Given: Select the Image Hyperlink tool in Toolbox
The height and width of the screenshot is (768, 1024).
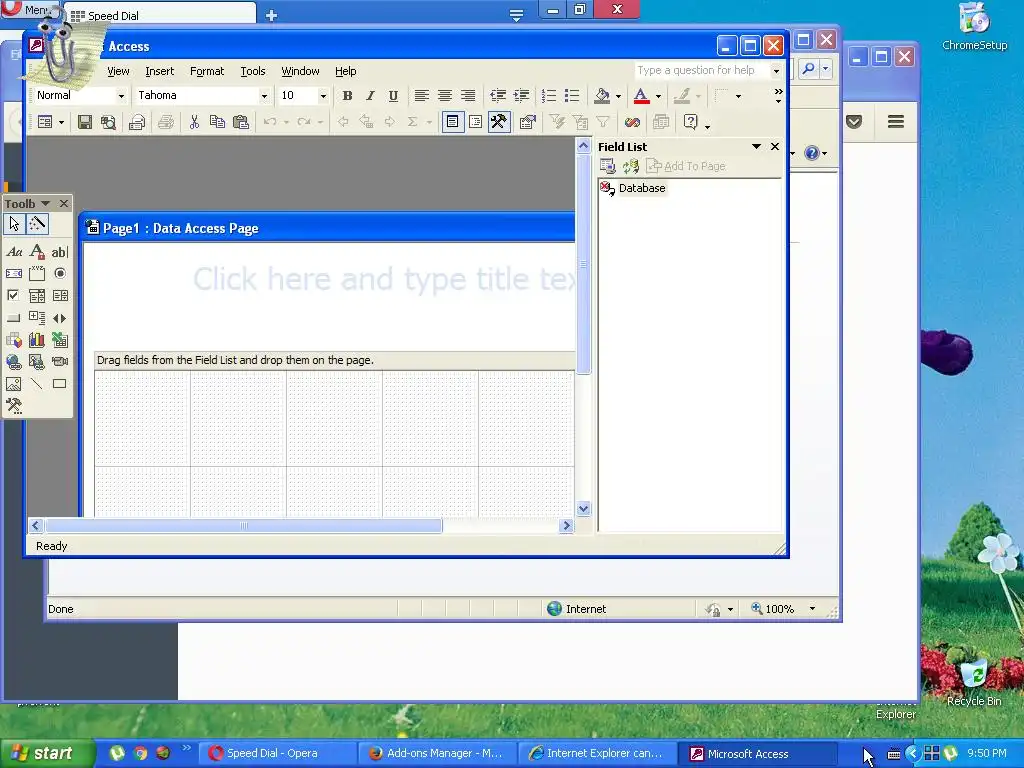Looking at the screenshot, I should click(37, 362).
